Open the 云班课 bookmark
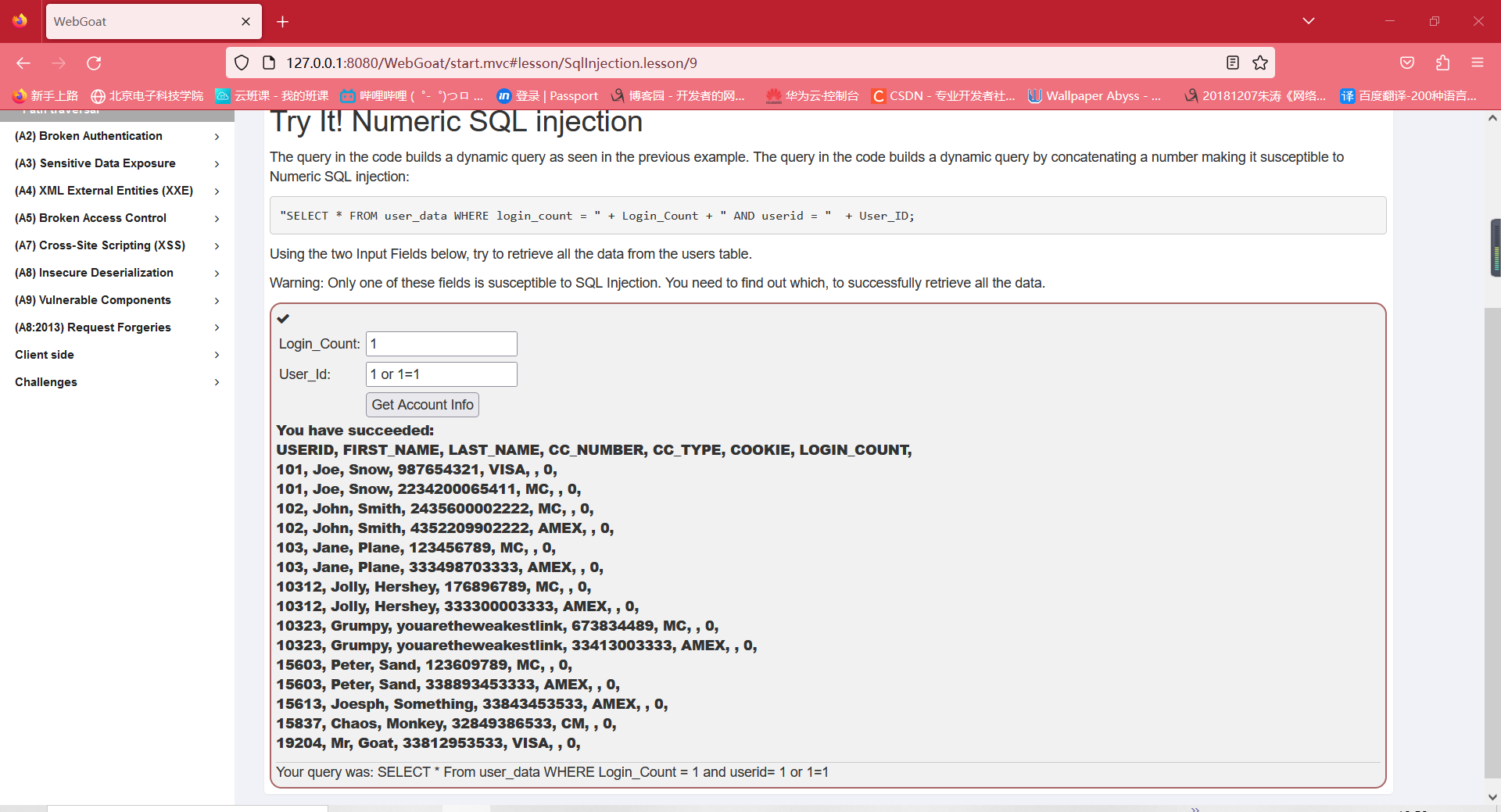 point(272,95)
